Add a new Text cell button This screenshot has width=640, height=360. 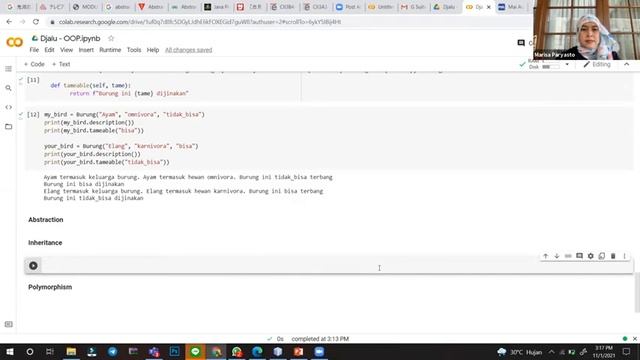(61, 64)
